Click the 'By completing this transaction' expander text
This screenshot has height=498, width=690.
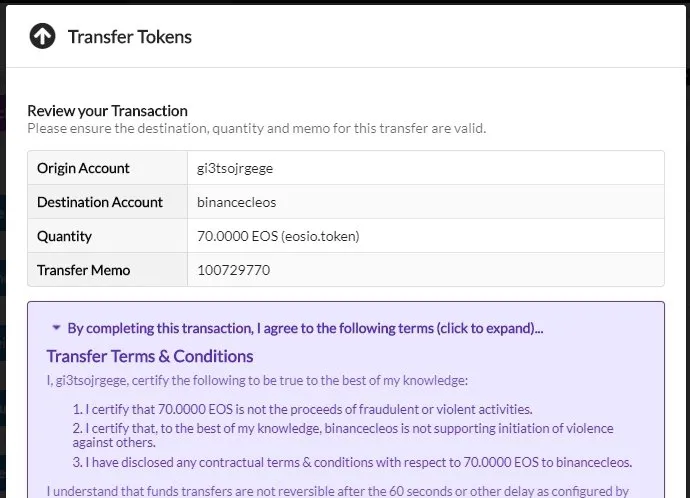coord(305,328)
